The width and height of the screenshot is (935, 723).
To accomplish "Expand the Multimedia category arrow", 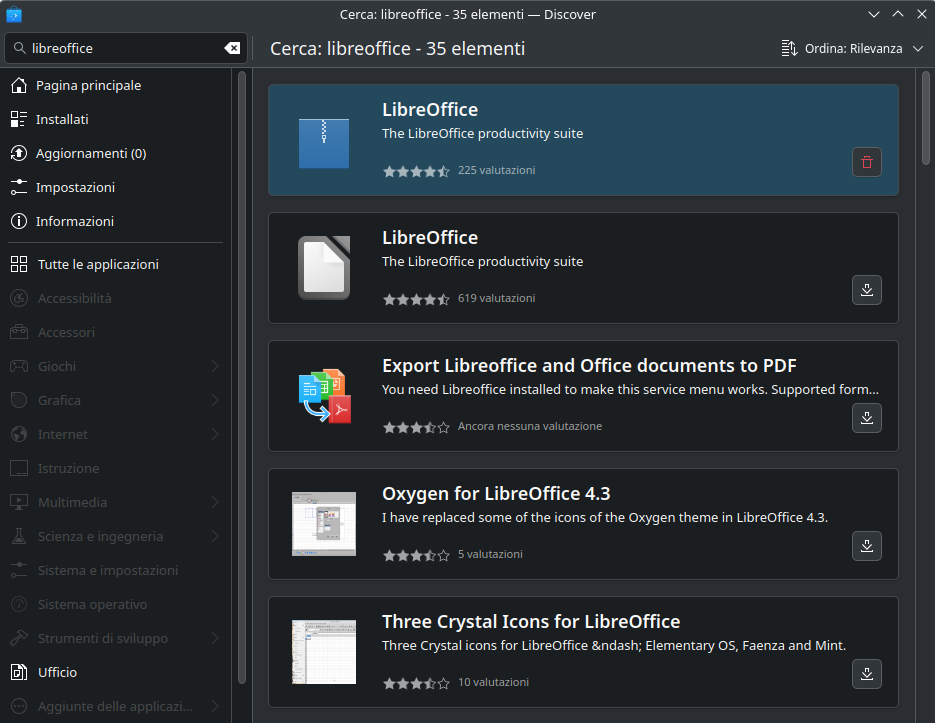I will pos(215,503).
